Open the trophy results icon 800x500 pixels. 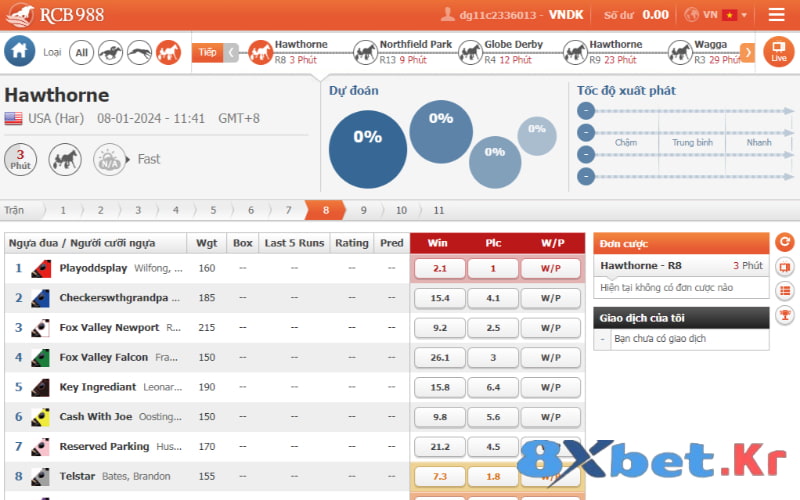coord(785,314)
